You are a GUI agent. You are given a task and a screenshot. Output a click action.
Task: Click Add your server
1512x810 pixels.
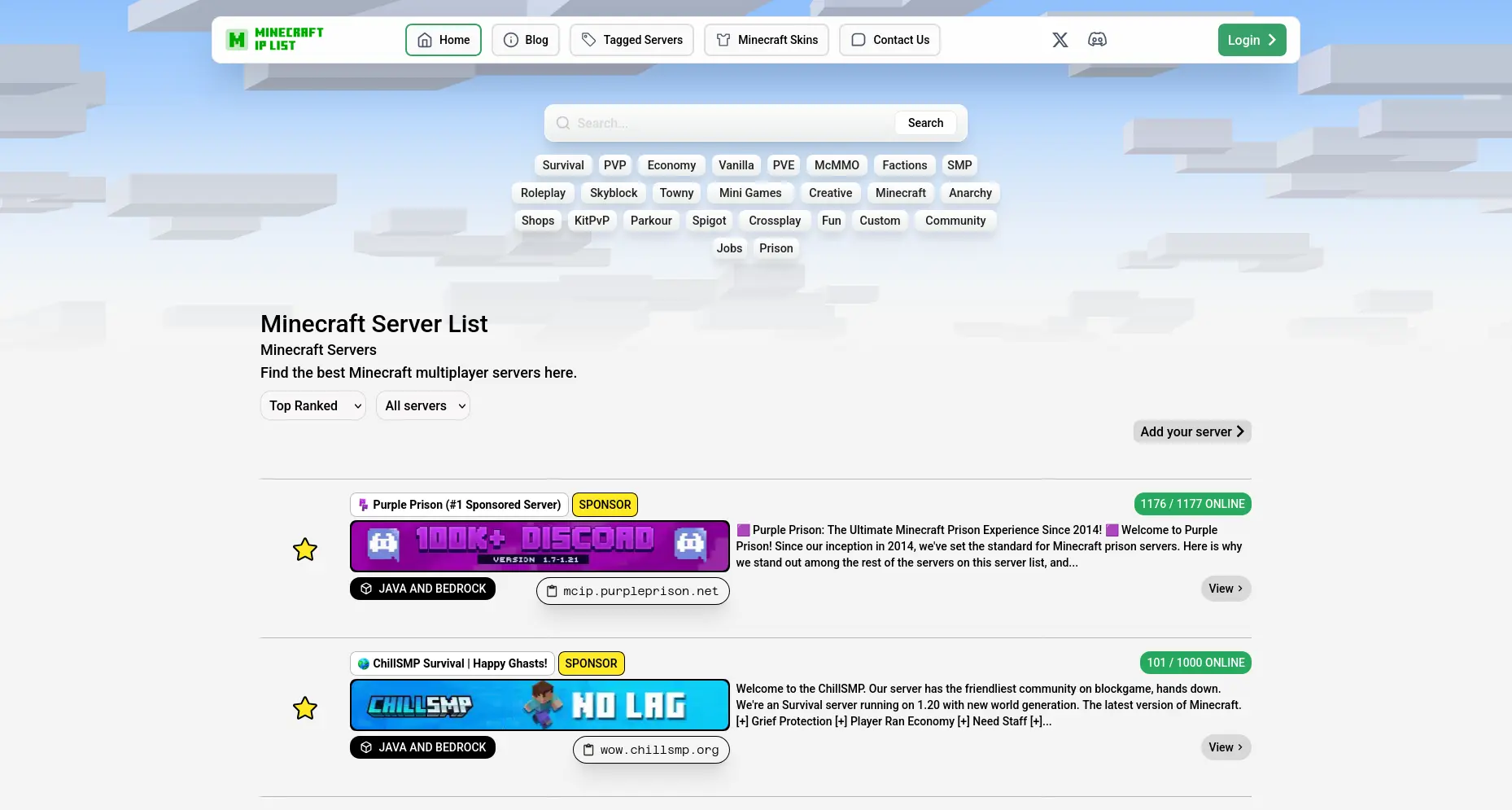pos(1191,431)
